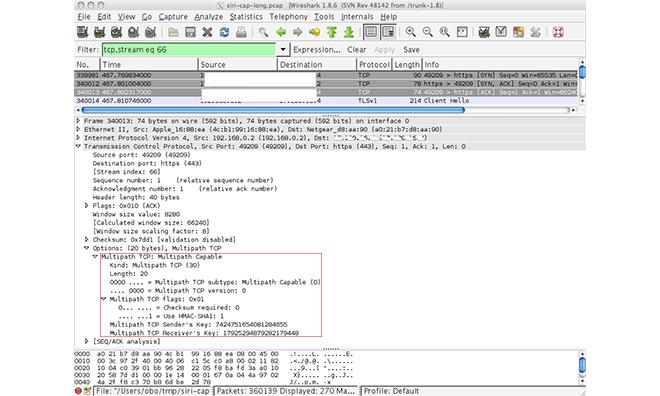Open the Telephony menu
This screenshot has height=396, width=660.
click(289, 17)
